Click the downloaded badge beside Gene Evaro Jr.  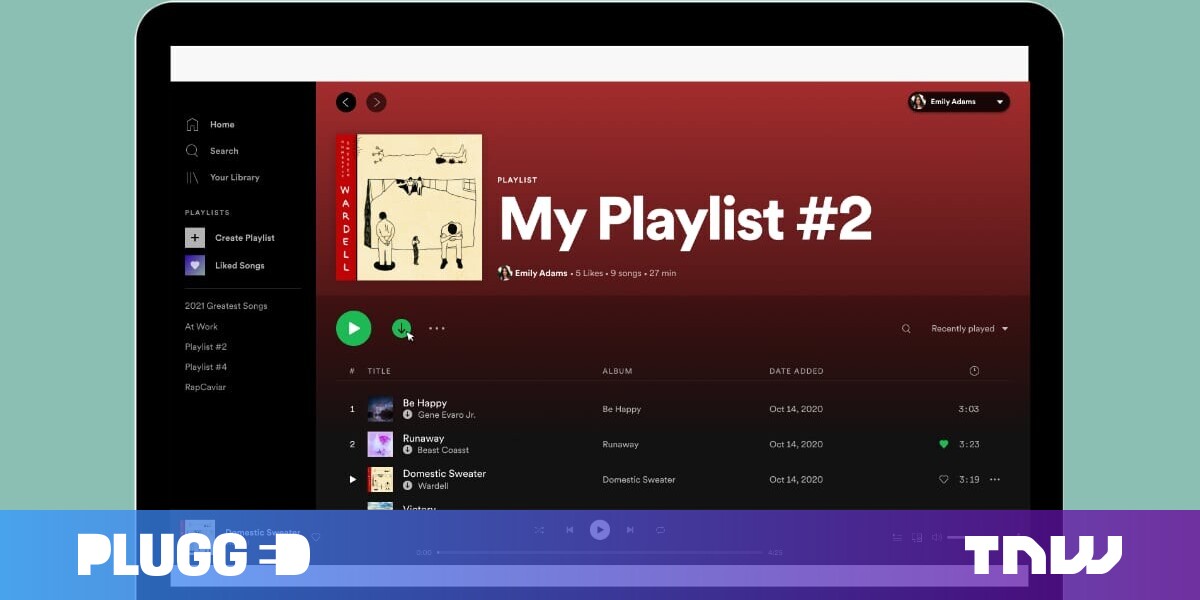[x=408, y=415]
